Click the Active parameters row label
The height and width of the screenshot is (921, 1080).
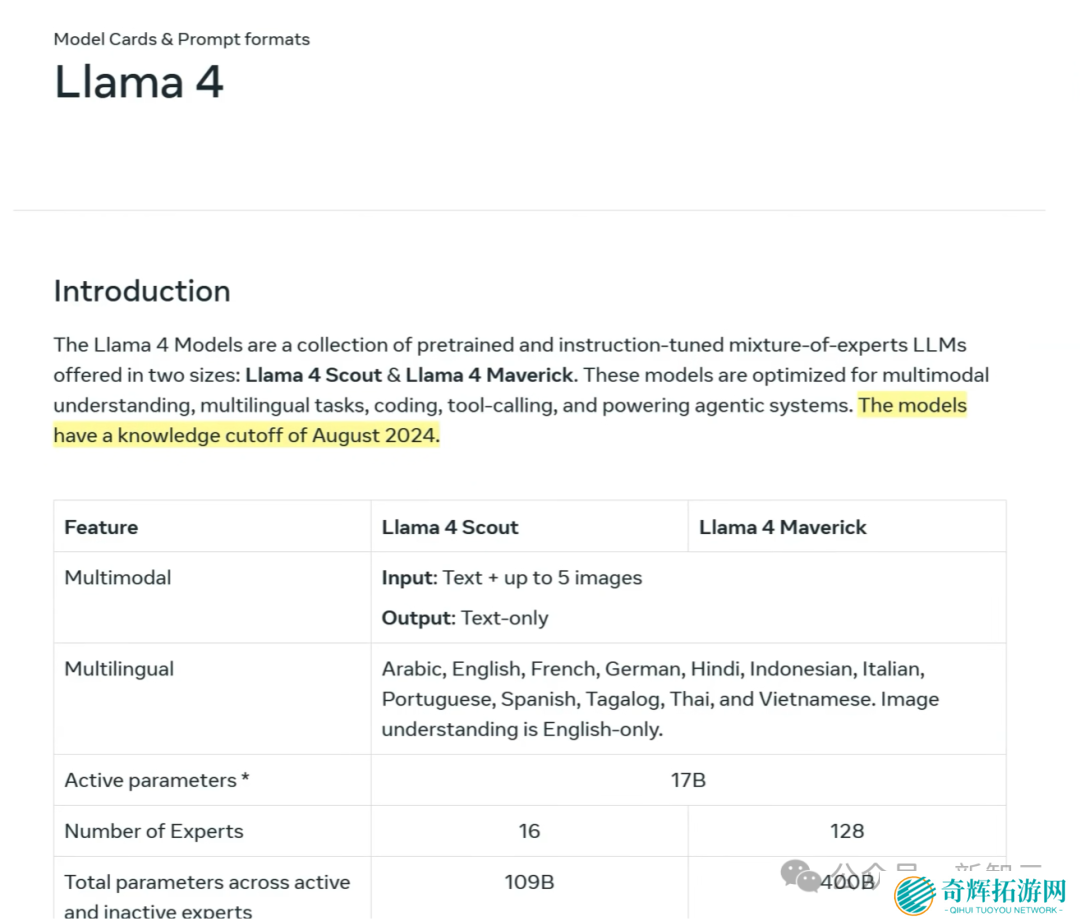157,780
